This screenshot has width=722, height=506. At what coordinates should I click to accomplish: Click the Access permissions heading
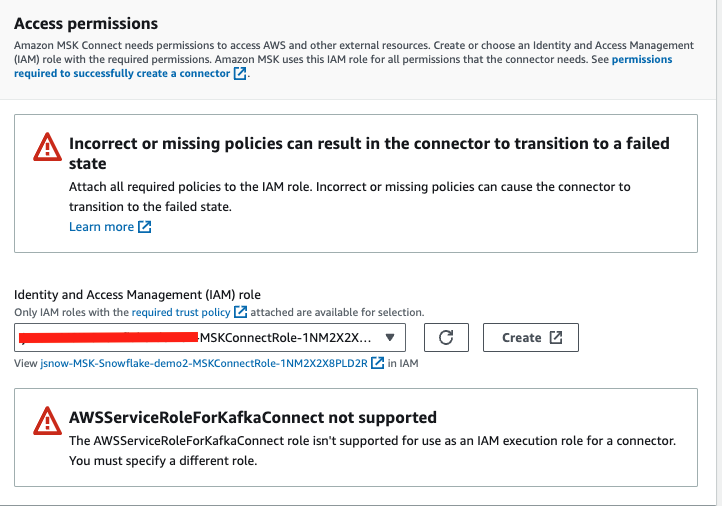pos(86,23)
